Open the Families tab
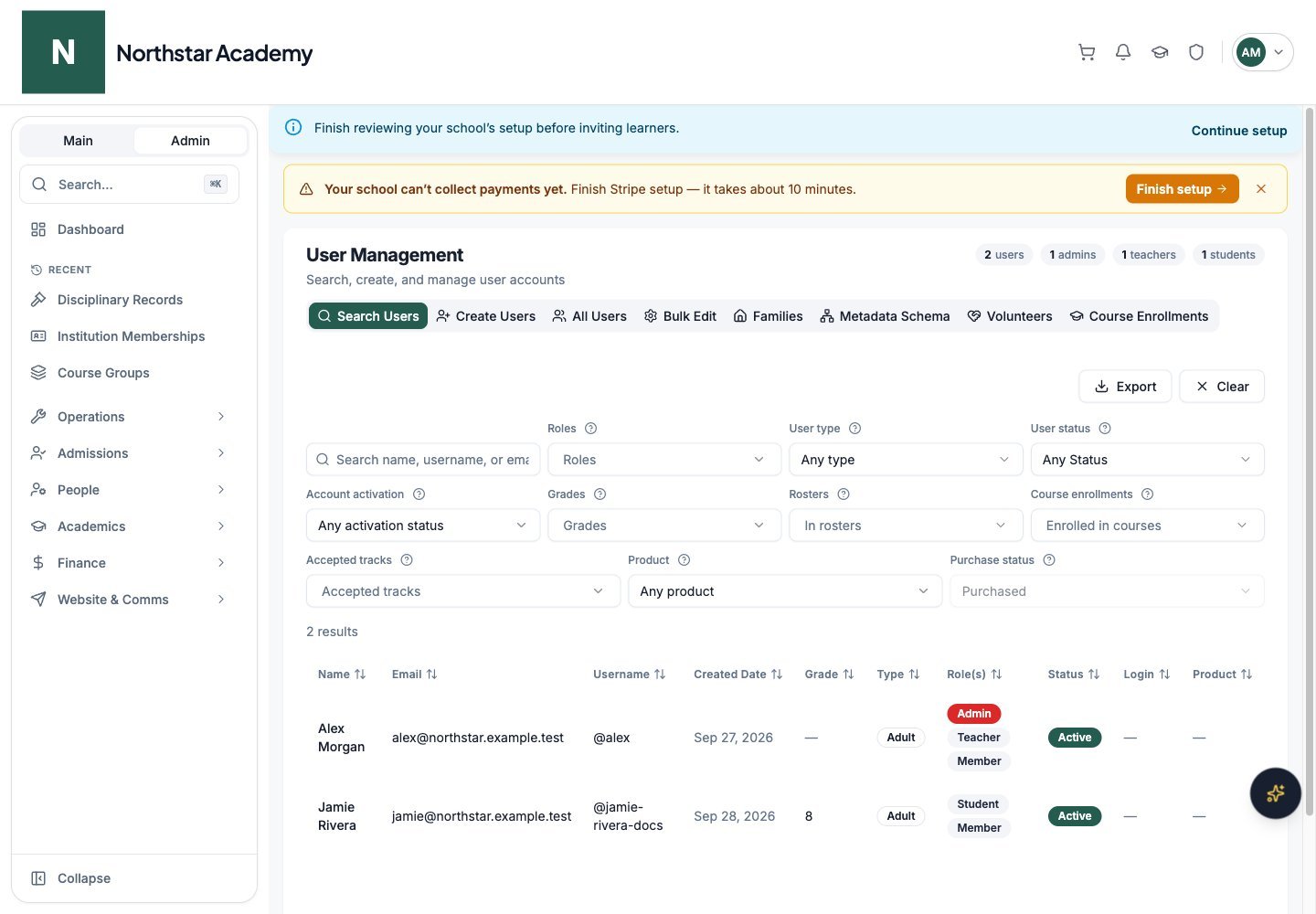Image resolution: width=1316 pixels, height=914 pixels. 769,316
